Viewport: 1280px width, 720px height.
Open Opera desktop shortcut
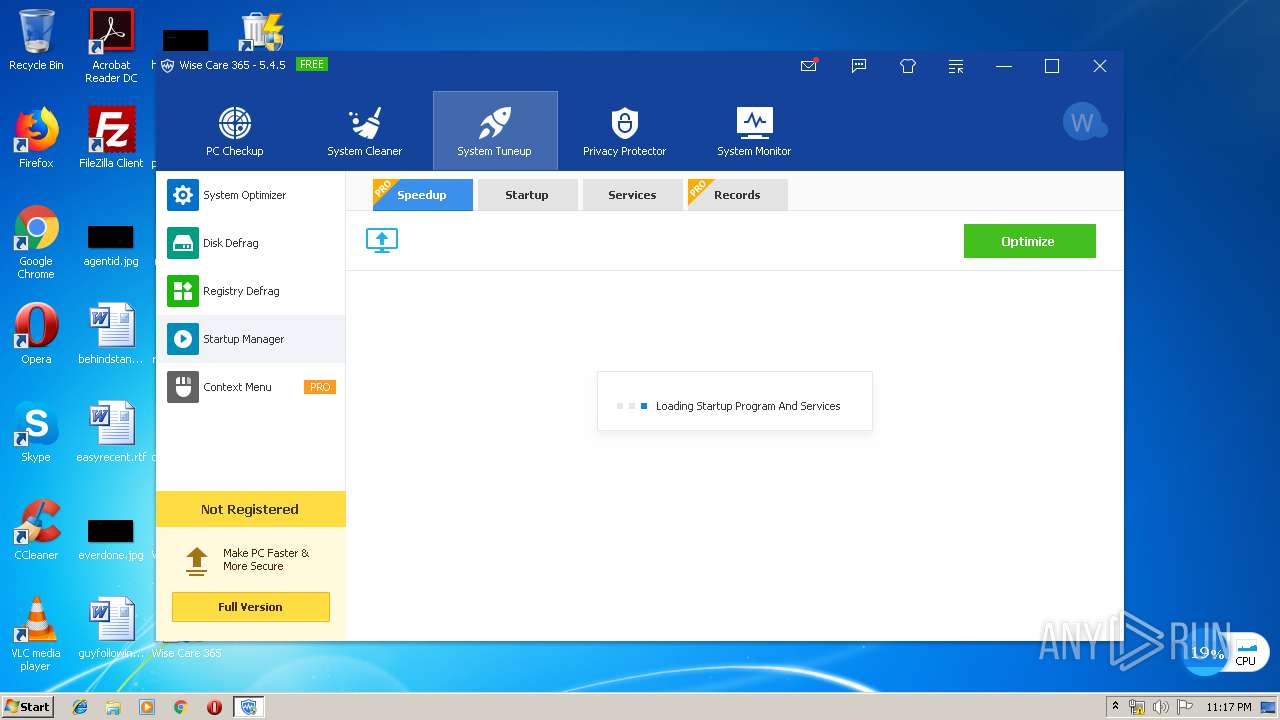point(36,335)
